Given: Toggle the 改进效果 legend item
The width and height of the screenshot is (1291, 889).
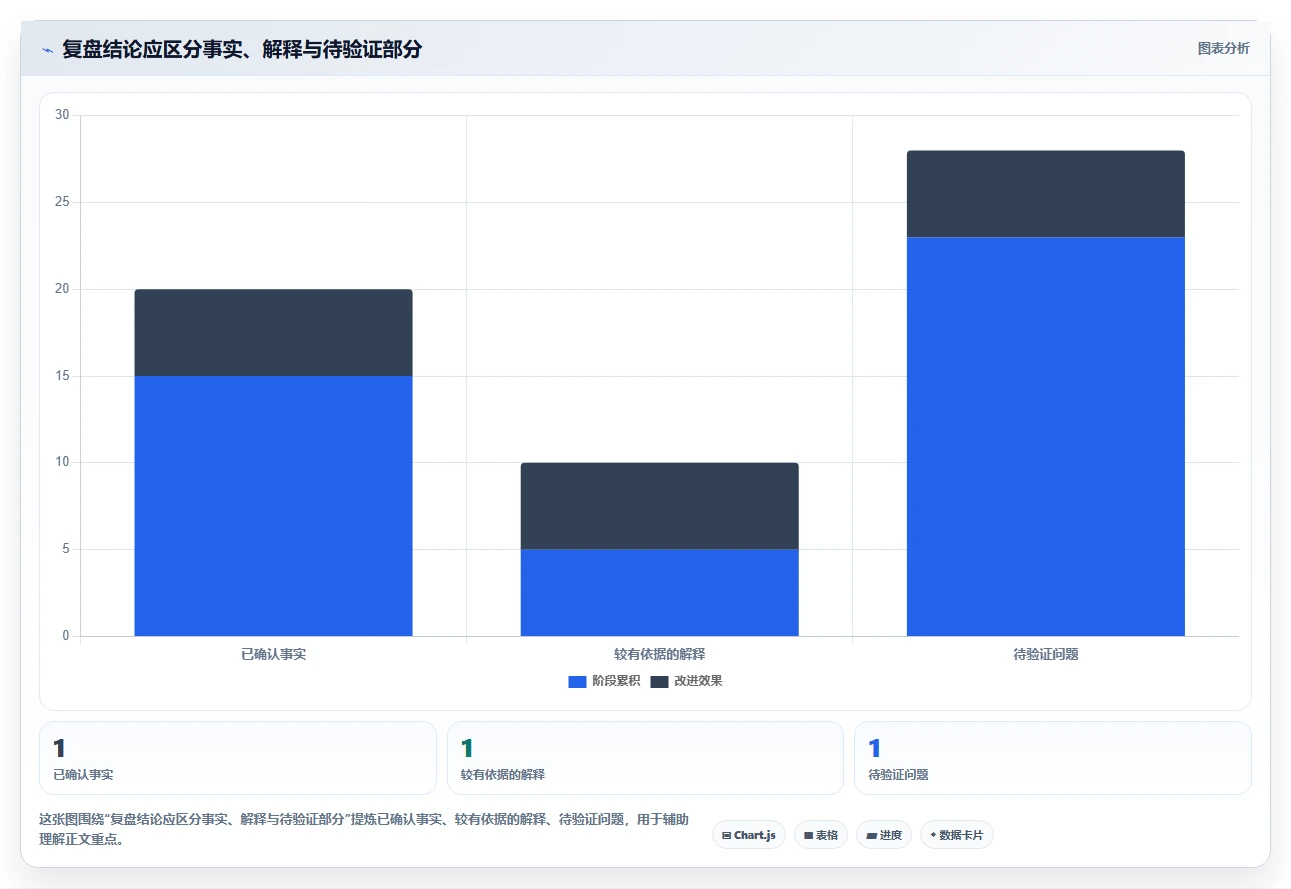Looking at the screenshot, I should [x=686, y=681].
